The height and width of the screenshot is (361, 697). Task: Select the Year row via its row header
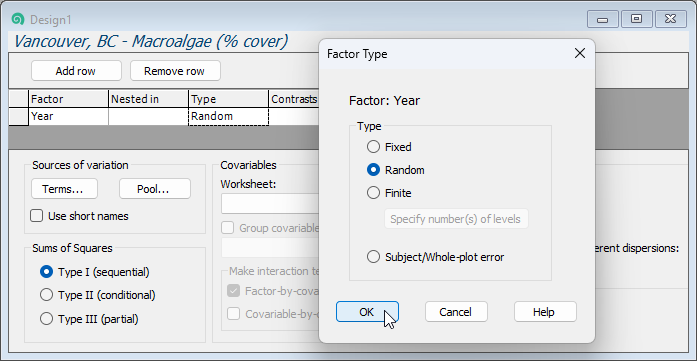pyautogui.click(x=19, y=116)
